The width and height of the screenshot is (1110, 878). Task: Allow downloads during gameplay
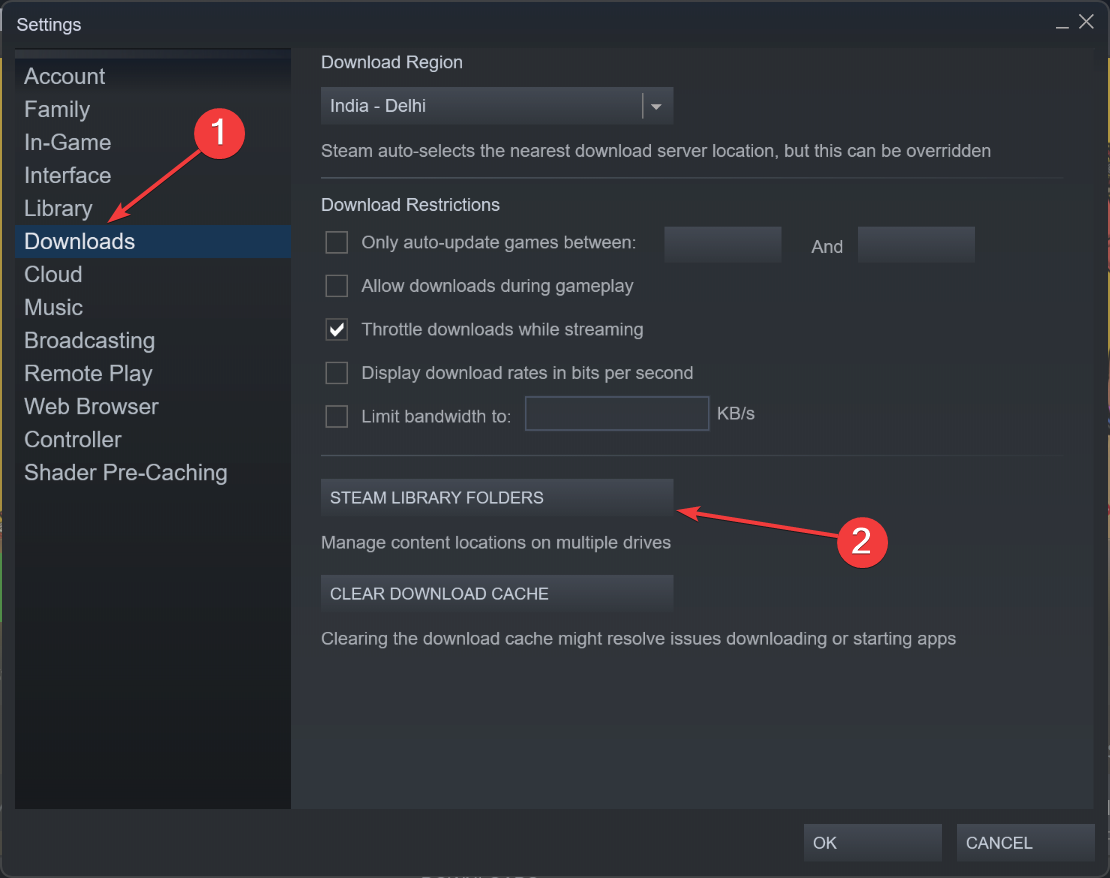pos(336,286)
